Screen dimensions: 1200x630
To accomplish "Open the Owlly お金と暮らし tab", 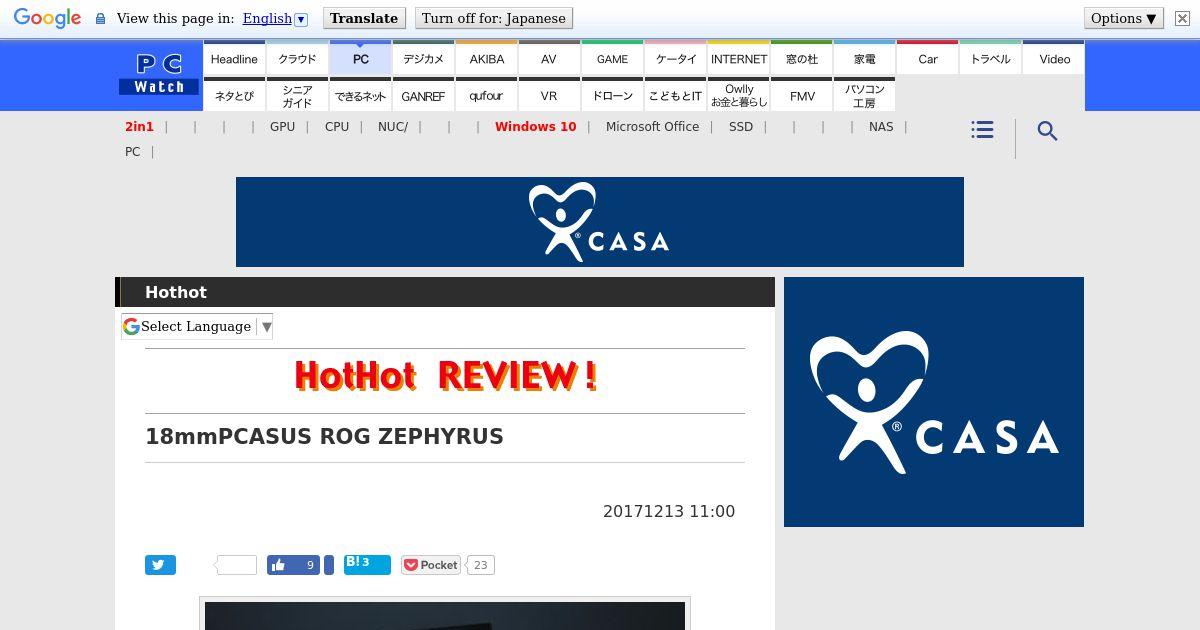I will (x=738, y=95).
